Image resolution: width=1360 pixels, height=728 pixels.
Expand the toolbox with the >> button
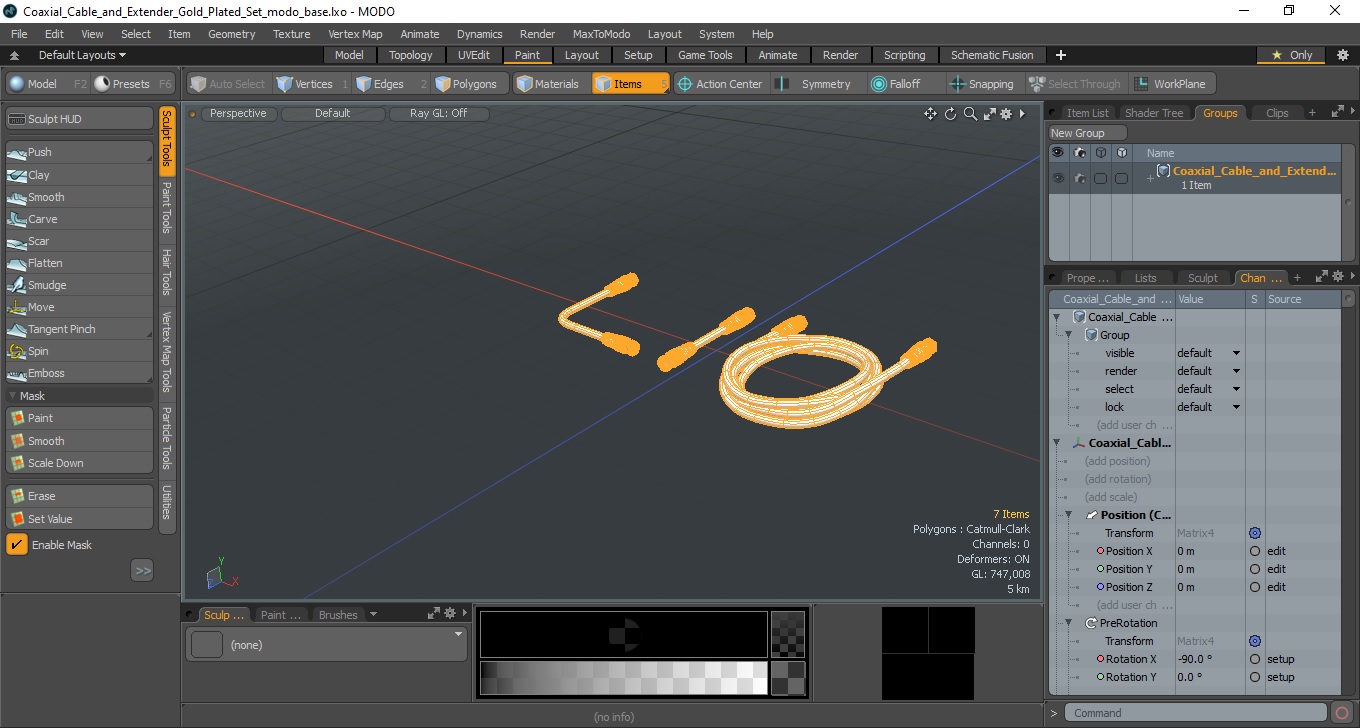point(142,570)
